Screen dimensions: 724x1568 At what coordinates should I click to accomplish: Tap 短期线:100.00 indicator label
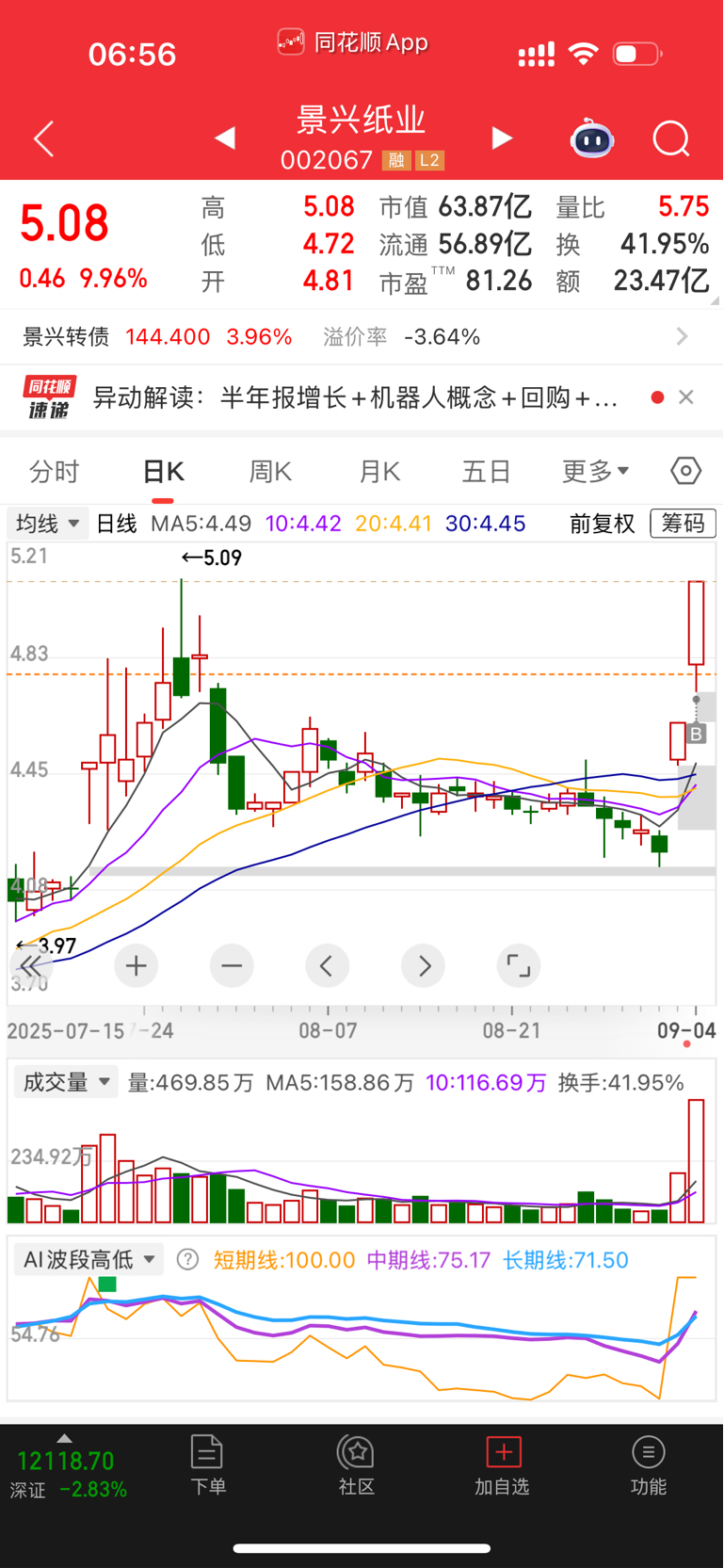pos(284,1260)
